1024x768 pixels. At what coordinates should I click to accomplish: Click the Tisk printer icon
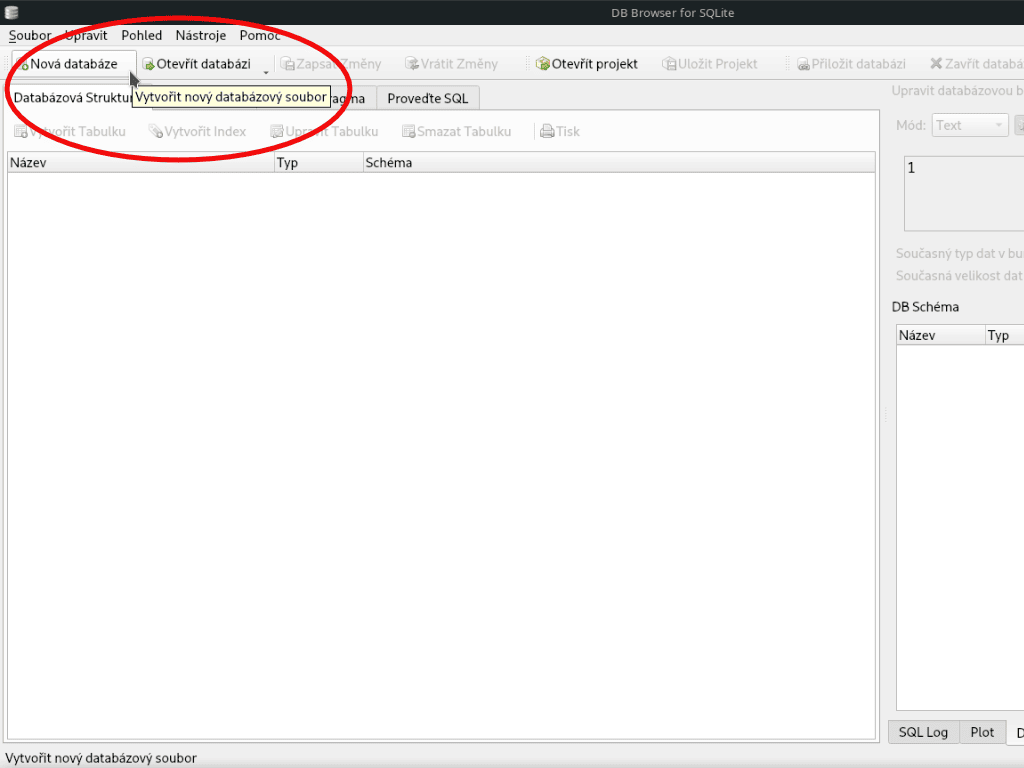click(547, 132)
